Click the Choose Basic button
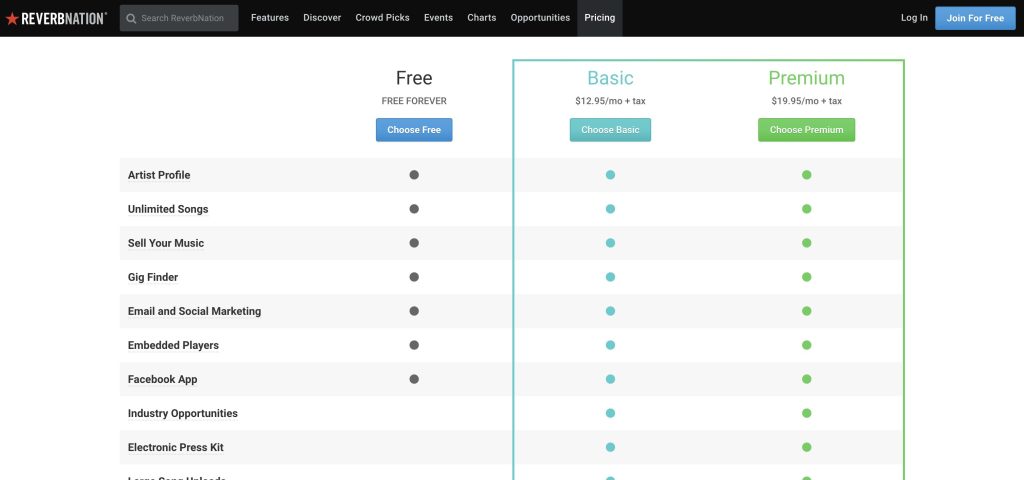The height and width of the screenshot is (480, 1024). point(611,130)
